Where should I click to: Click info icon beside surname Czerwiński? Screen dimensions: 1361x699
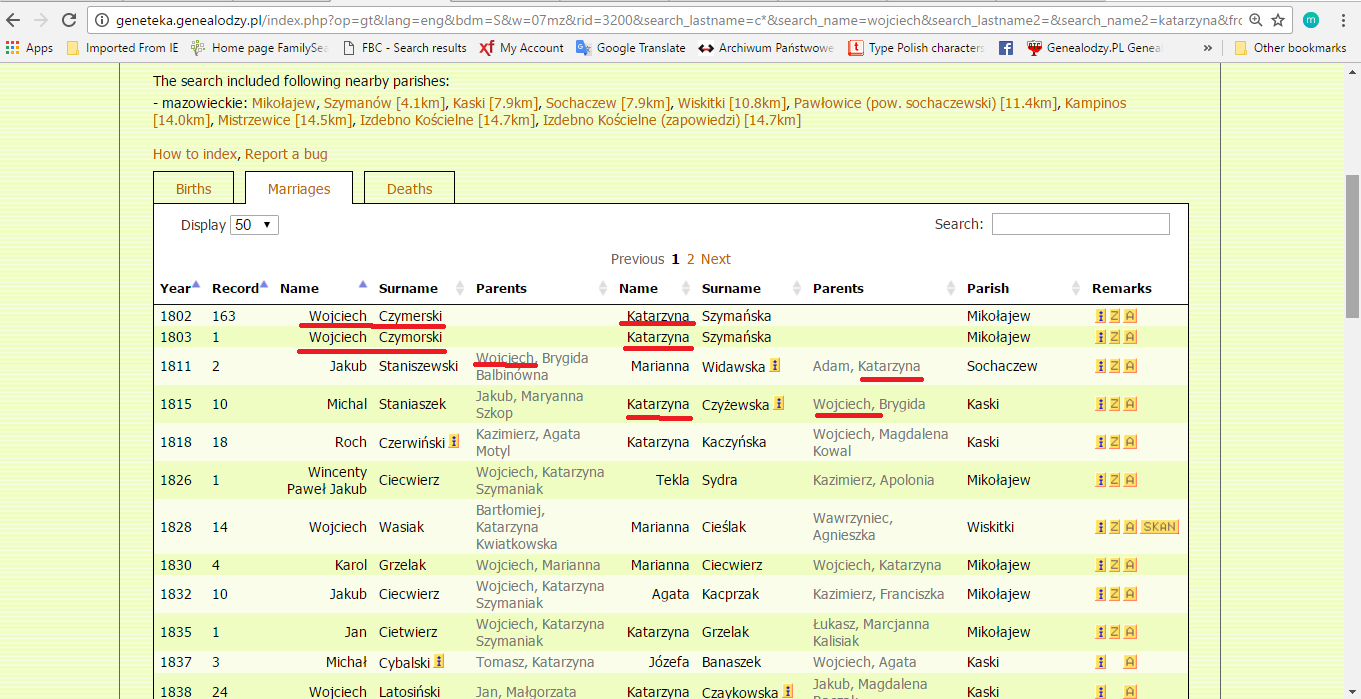point(454,441)
